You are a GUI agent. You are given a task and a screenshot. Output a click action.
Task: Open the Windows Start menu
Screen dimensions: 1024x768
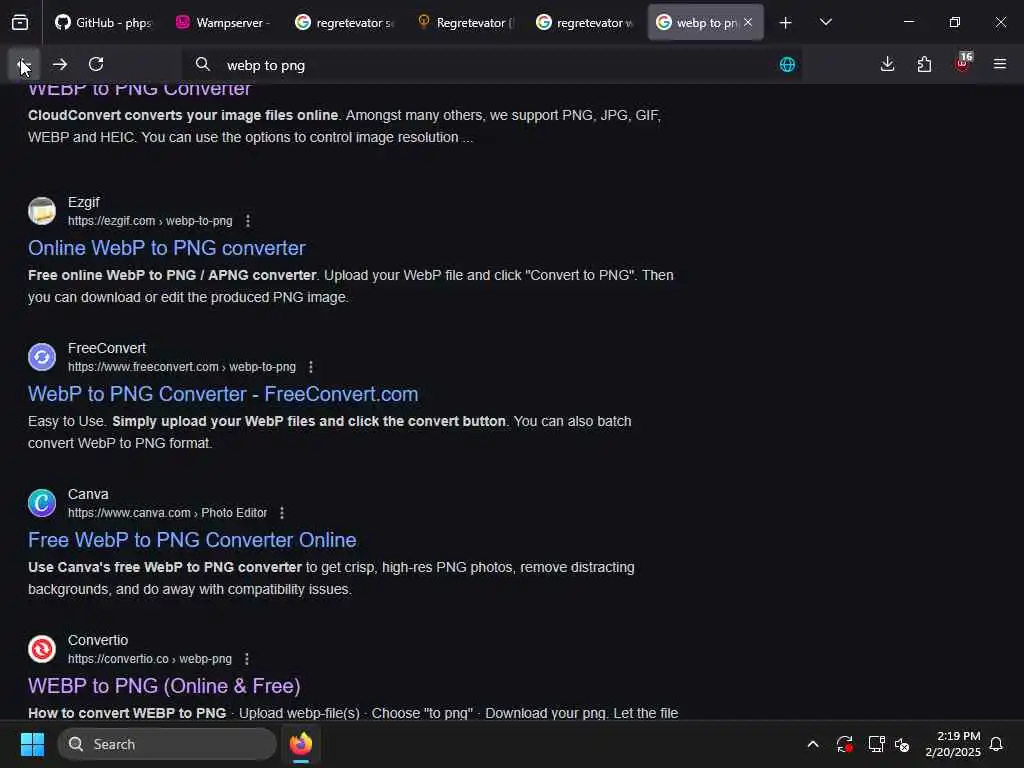[x=32, y=744]
